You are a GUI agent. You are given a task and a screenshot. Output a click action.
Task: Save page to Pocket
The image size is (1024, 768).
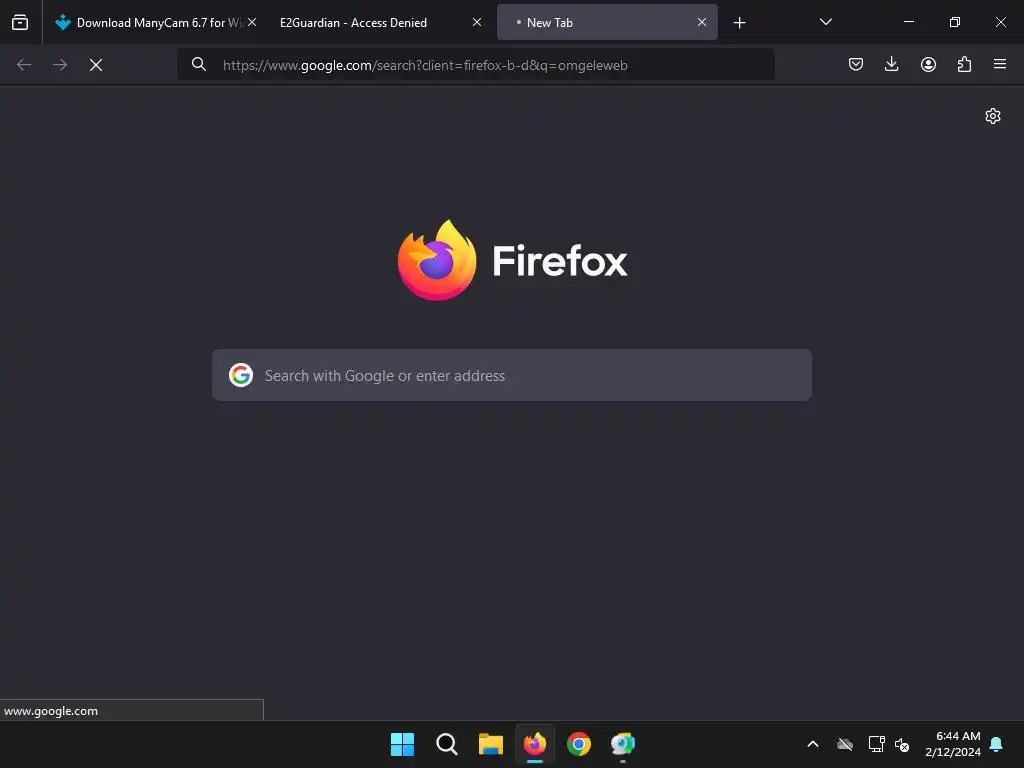click(856, 64)
